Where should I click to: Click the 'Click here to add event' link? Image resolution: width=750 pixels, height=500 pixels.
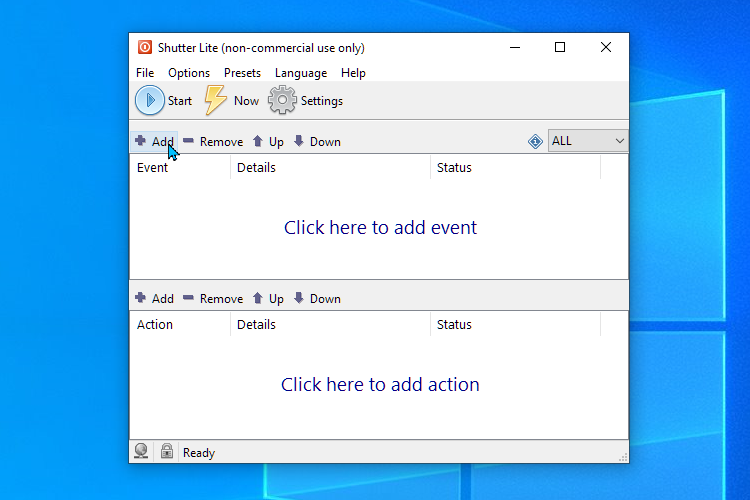click(x=380, y=228)
